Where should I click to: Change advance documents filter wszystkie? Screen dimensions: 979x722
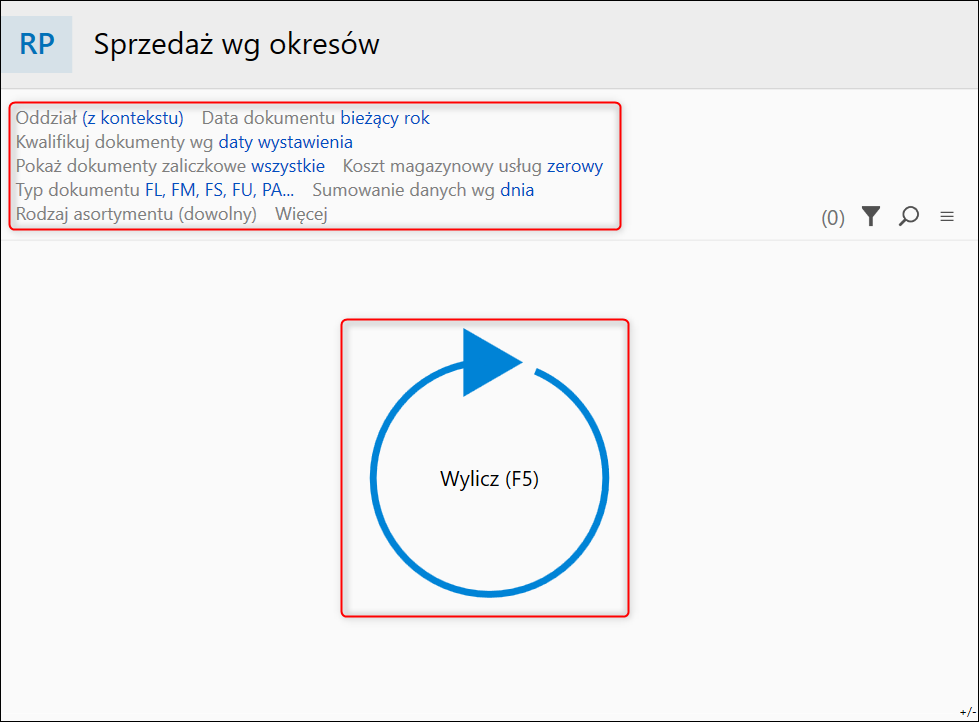point(288,166)
